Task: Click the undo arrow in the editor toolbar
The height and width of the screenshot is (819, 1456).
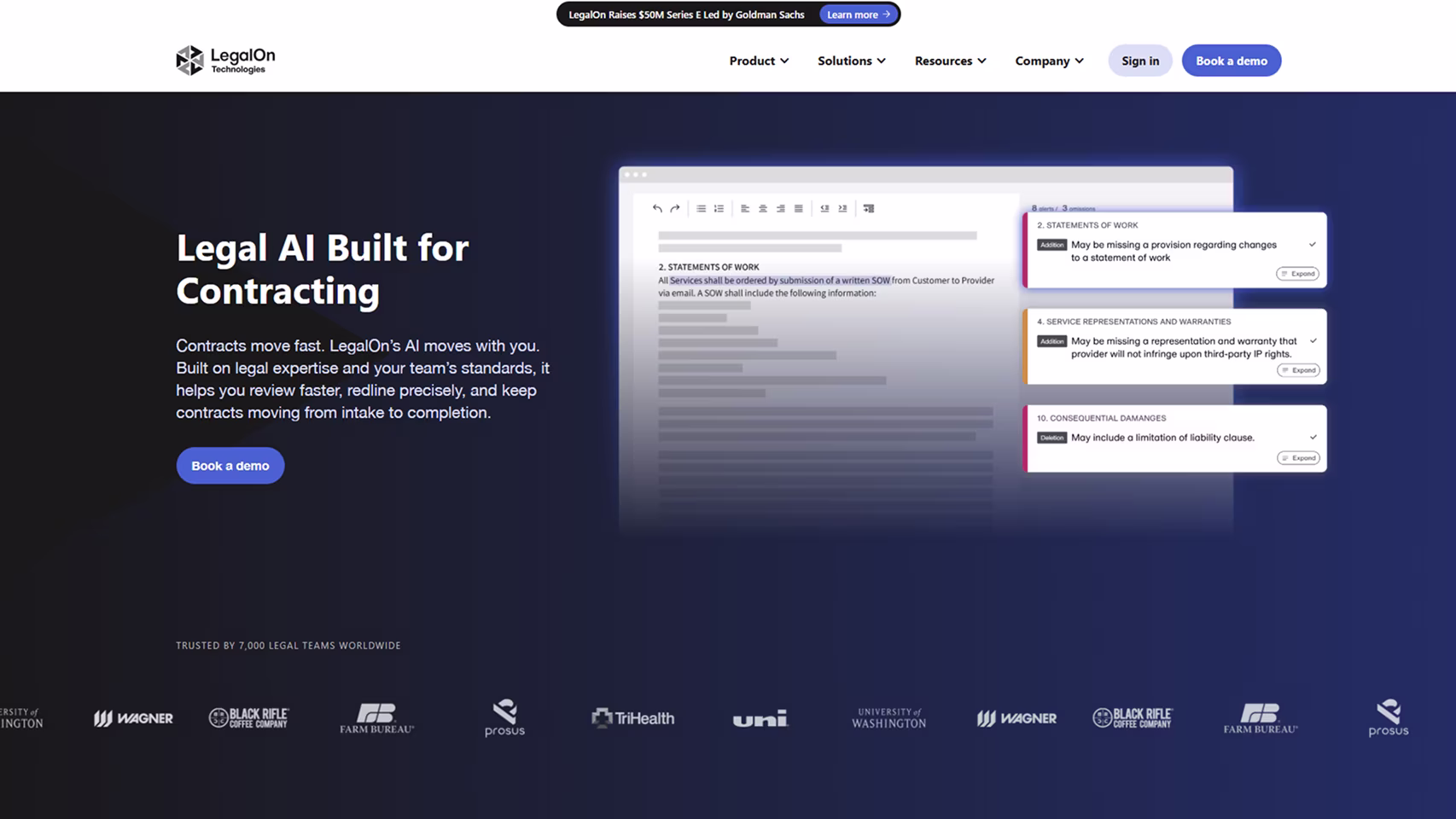Action: click(657, 208)
